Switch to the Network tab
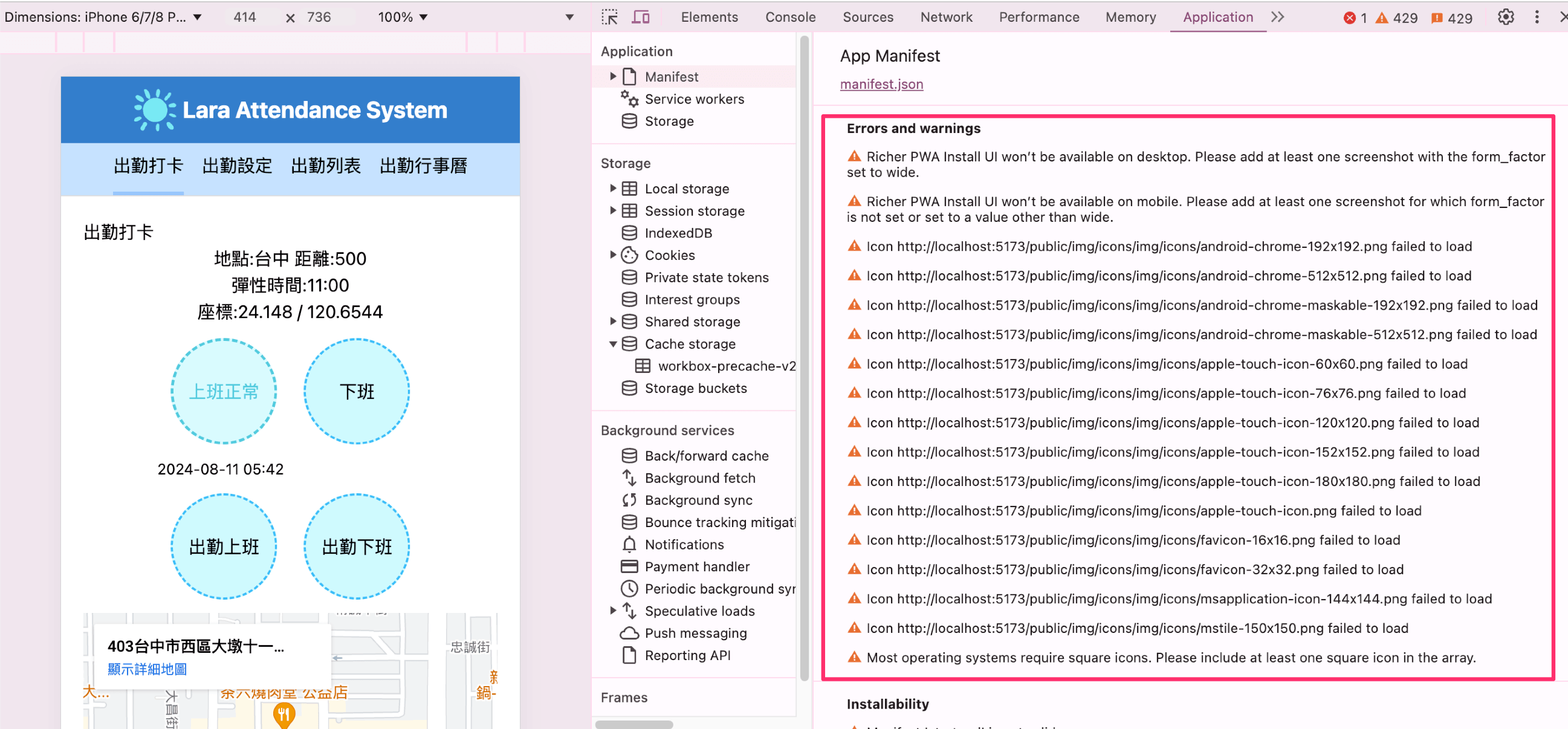Image resolution: width=1568 pixels, height=729 pixels. coord(946,17)
